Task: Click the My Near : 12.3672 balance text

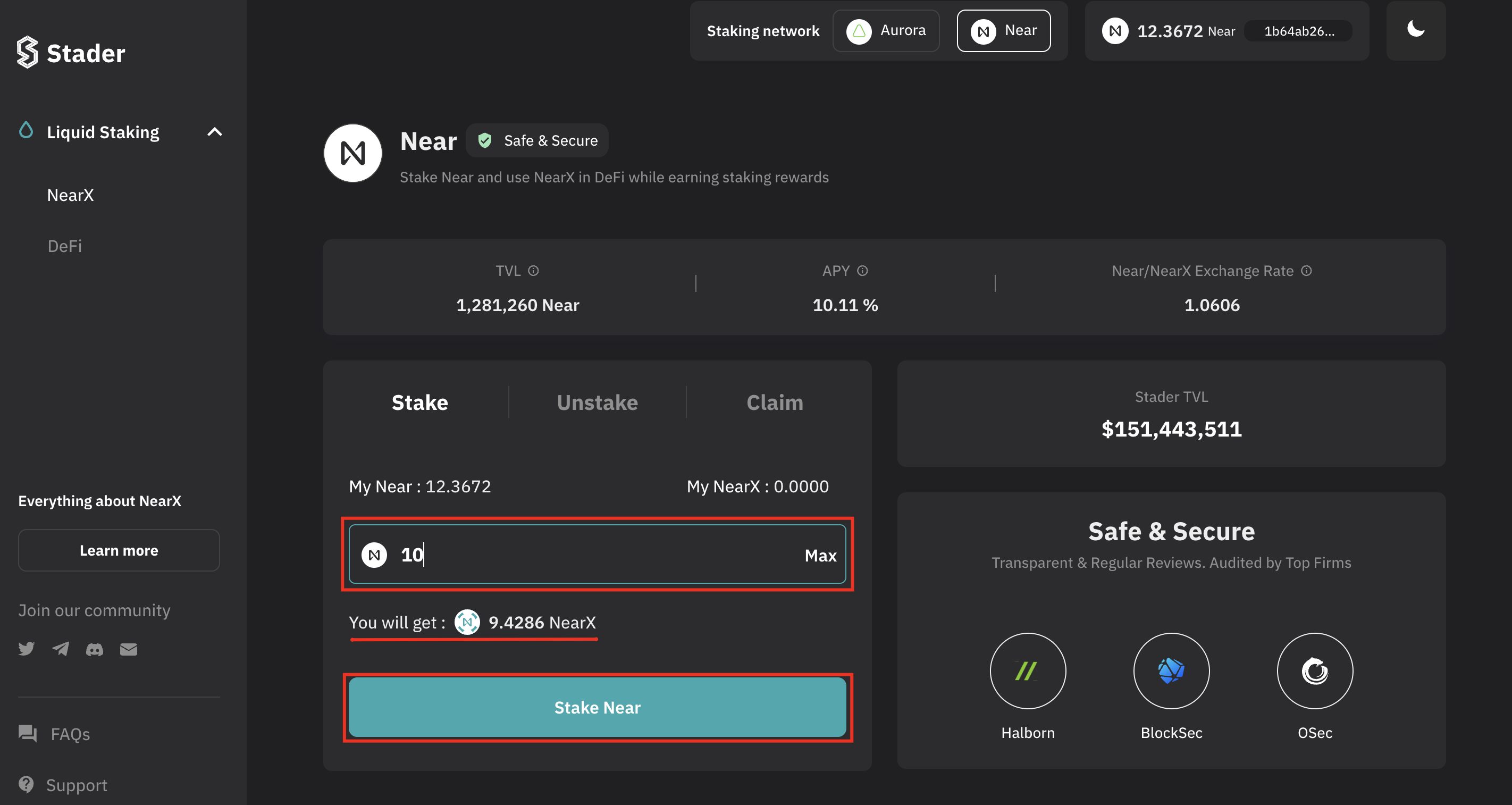Action: coord(419,486)
